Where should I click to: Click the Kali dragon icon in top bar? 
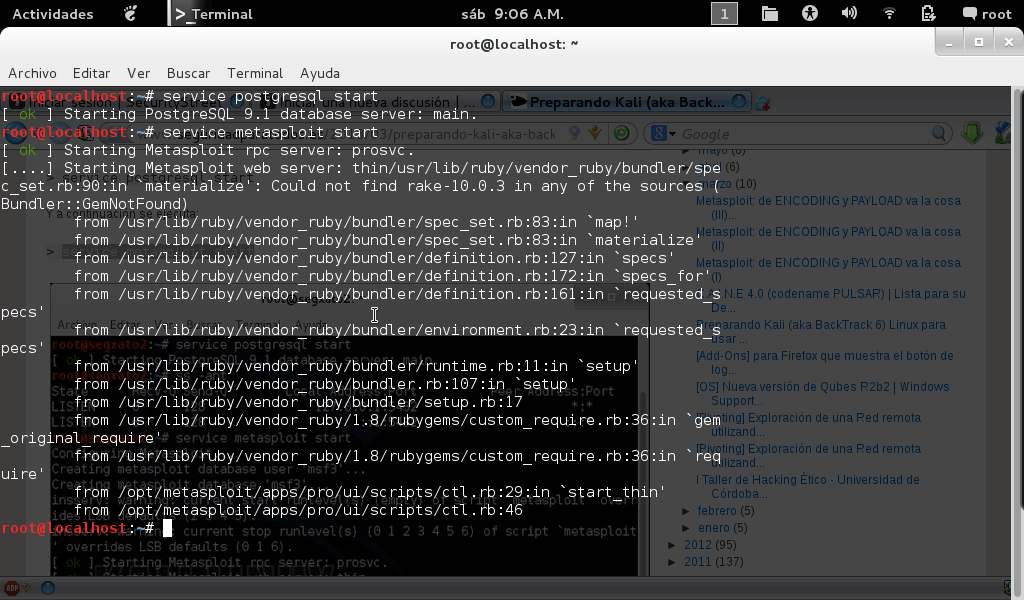pyautogui.click(x=131, y=13)
